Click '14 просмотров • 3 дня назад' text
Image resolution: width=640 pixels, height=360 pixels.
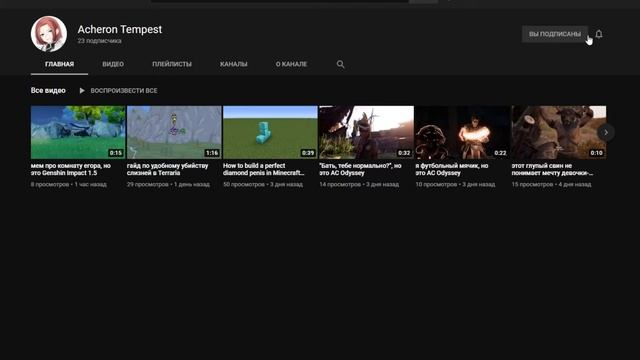point(359,184)
